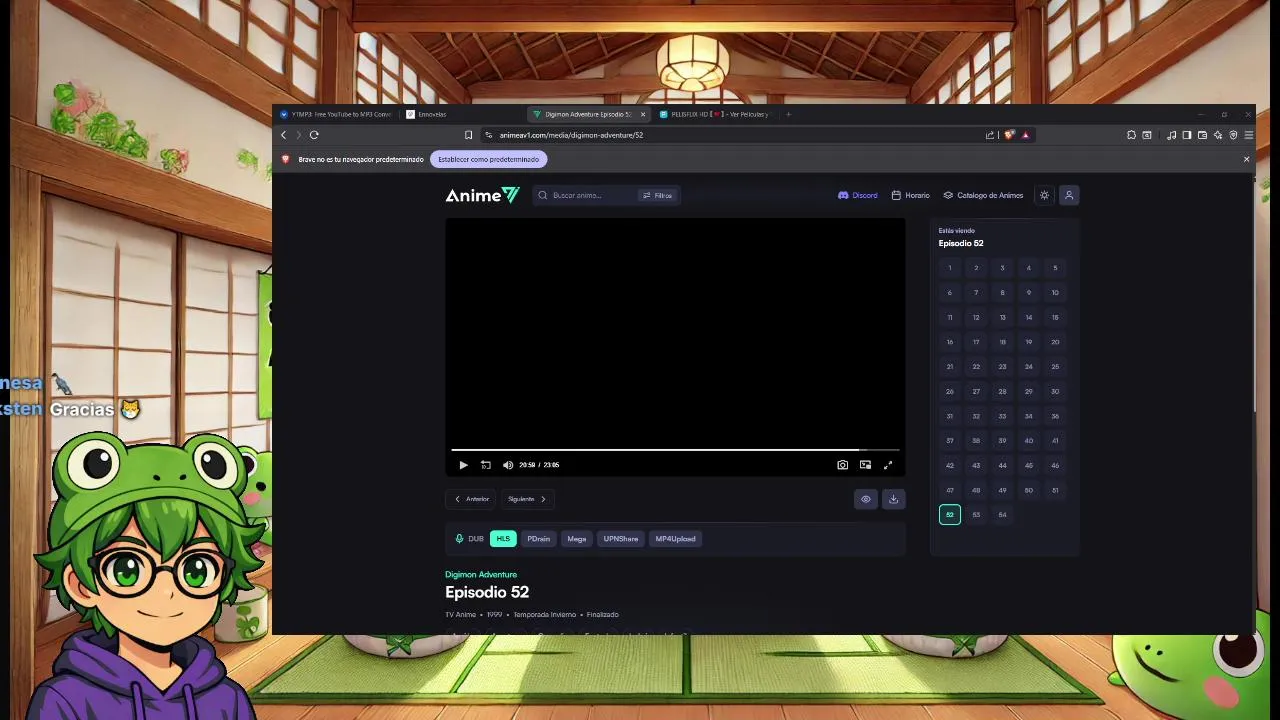Play the Digimon episode video
Image resolution: width=1280 pixels, height=720 pixels.
coord(463,465)
